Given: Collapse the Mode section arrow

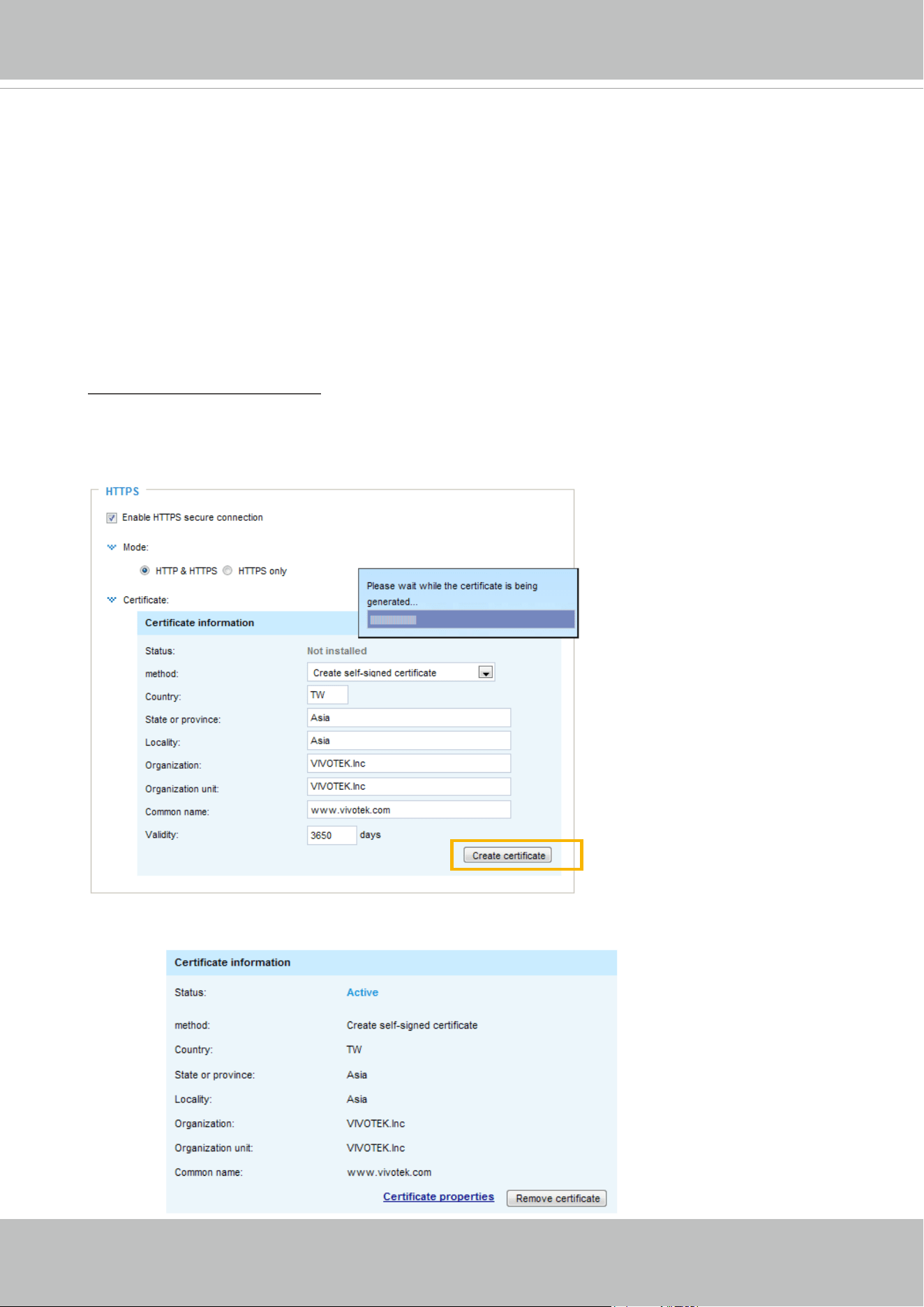Looking at the screenshot, I should pos(111,547).
